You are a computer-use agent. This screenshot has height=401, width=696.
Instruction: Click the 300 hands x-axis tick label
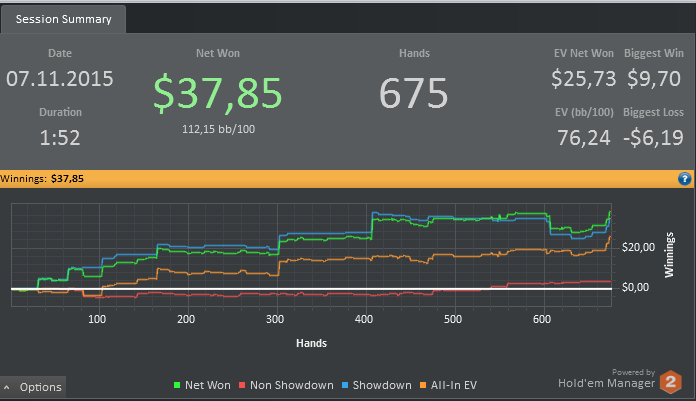click(x=275, y=319)
